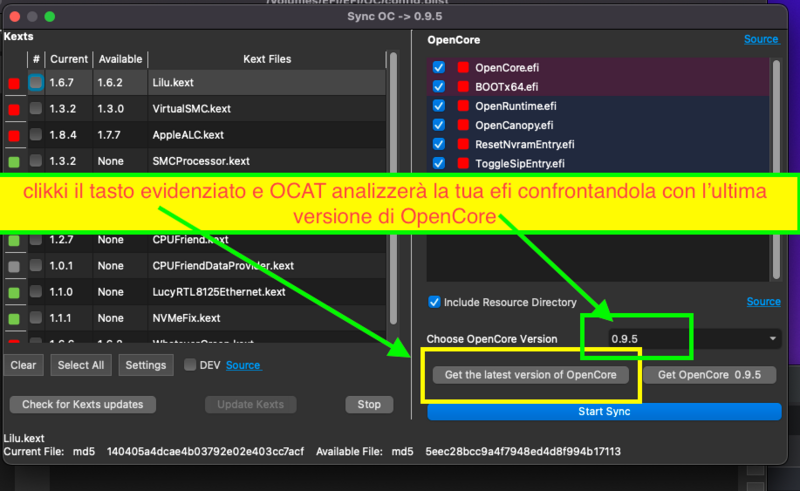Select LucyRTL8125Ethernet.kext file name
This screenshot has width=800, height=491.
(x=218, y=291)
